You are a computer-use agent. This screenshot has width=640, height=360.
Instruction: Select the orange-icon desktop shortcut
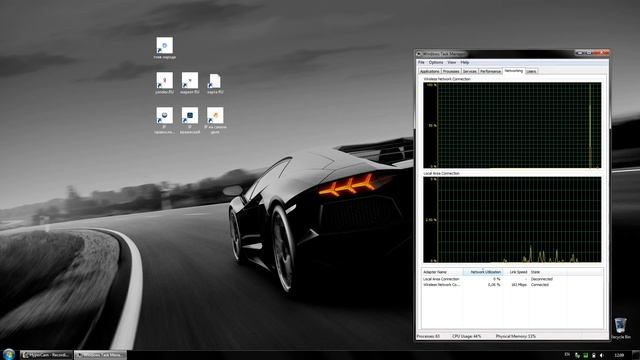point(215,120)
